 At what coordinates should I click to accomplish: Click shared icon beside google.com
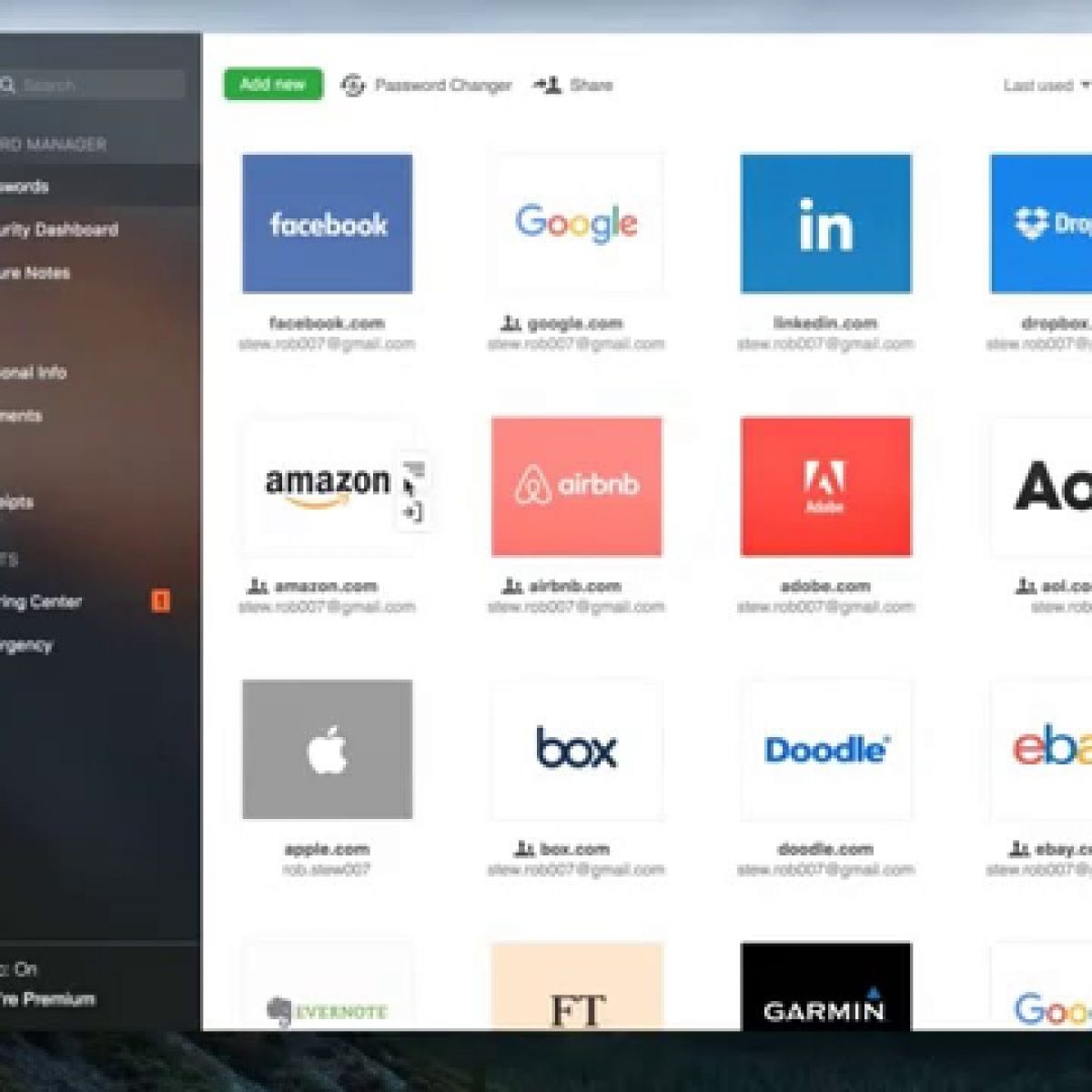(x=511, y=323)
